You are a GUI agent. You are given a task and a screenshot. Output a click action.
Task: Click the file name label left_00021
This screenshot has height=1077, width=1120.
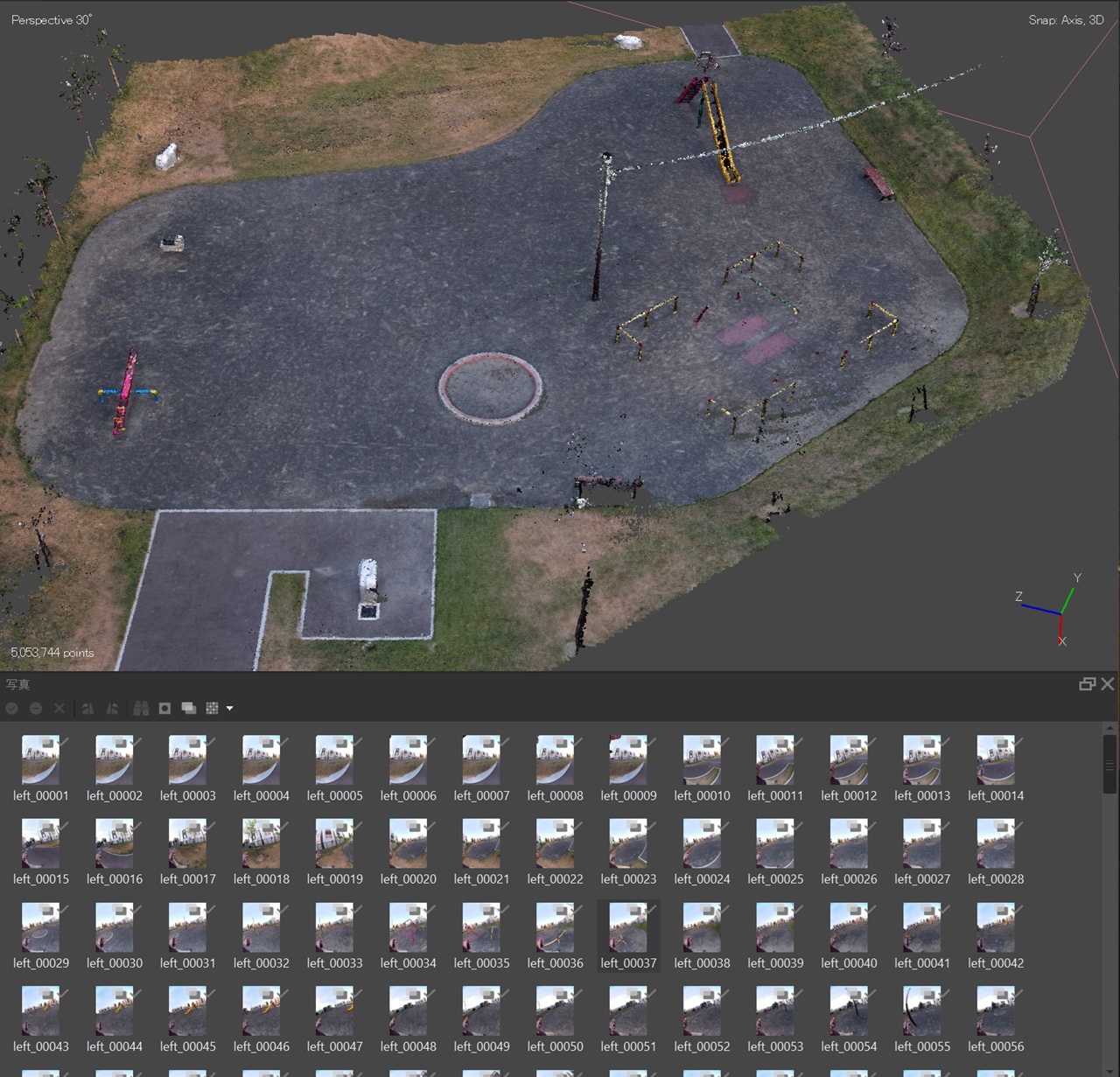(481, 878)
